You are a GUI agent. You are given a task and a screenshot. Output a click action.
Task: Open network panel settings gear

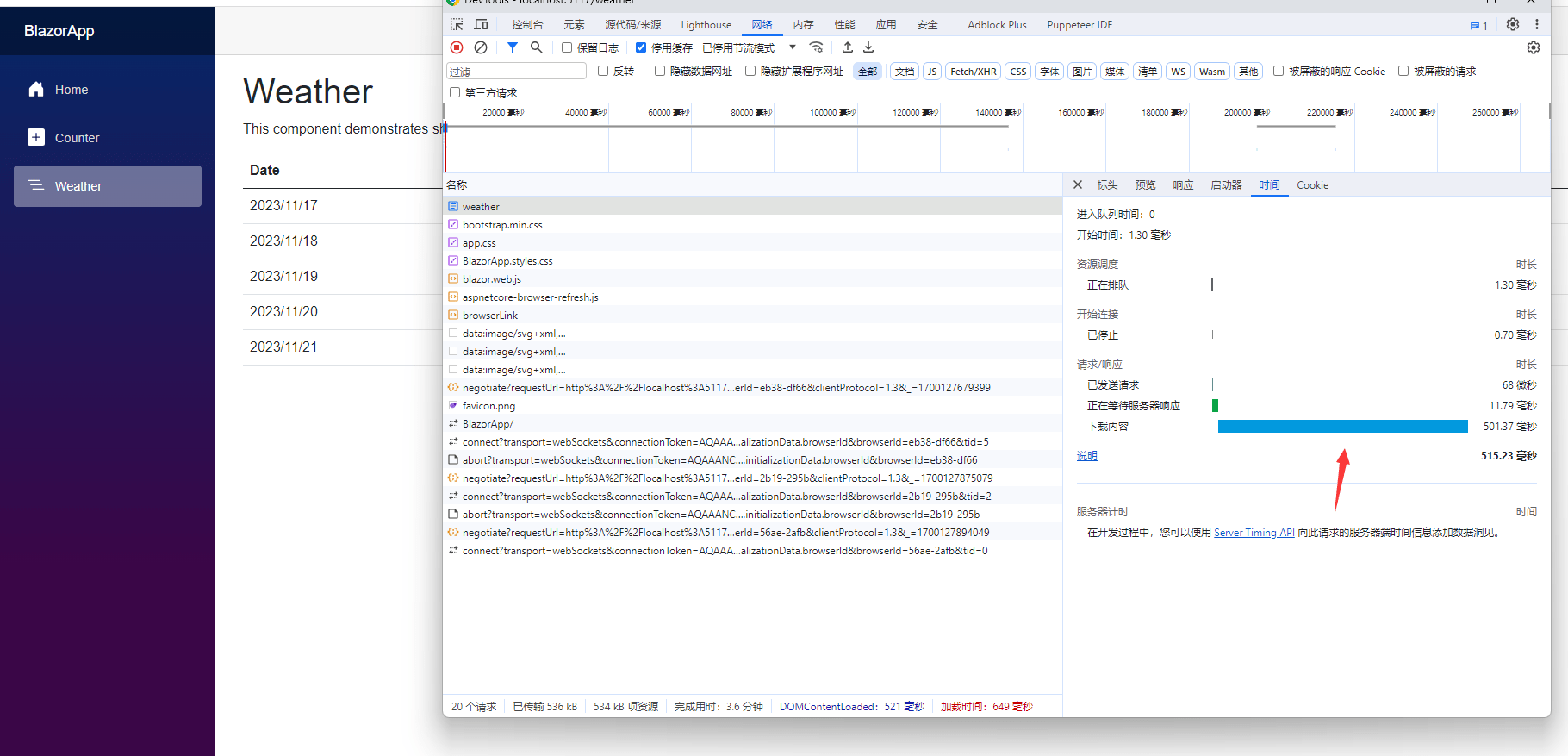click(x=1534, y=47)
